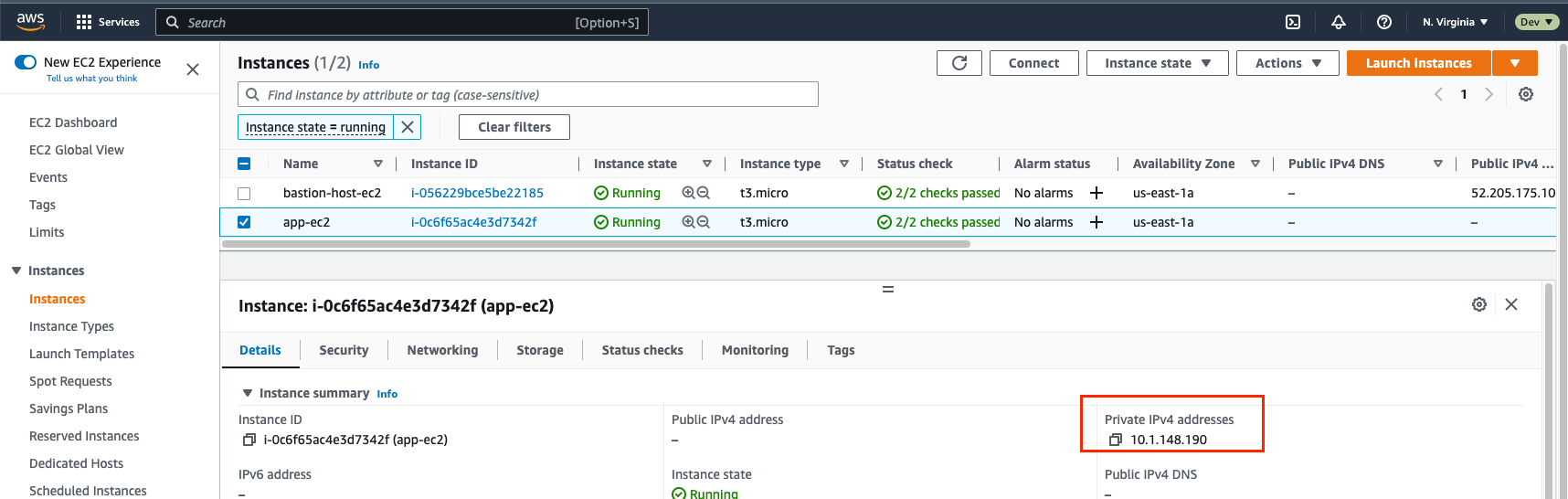Screen dimensions: 1568x499
Task: Sort by Availability Zone column arrow
Action: 1255,164
